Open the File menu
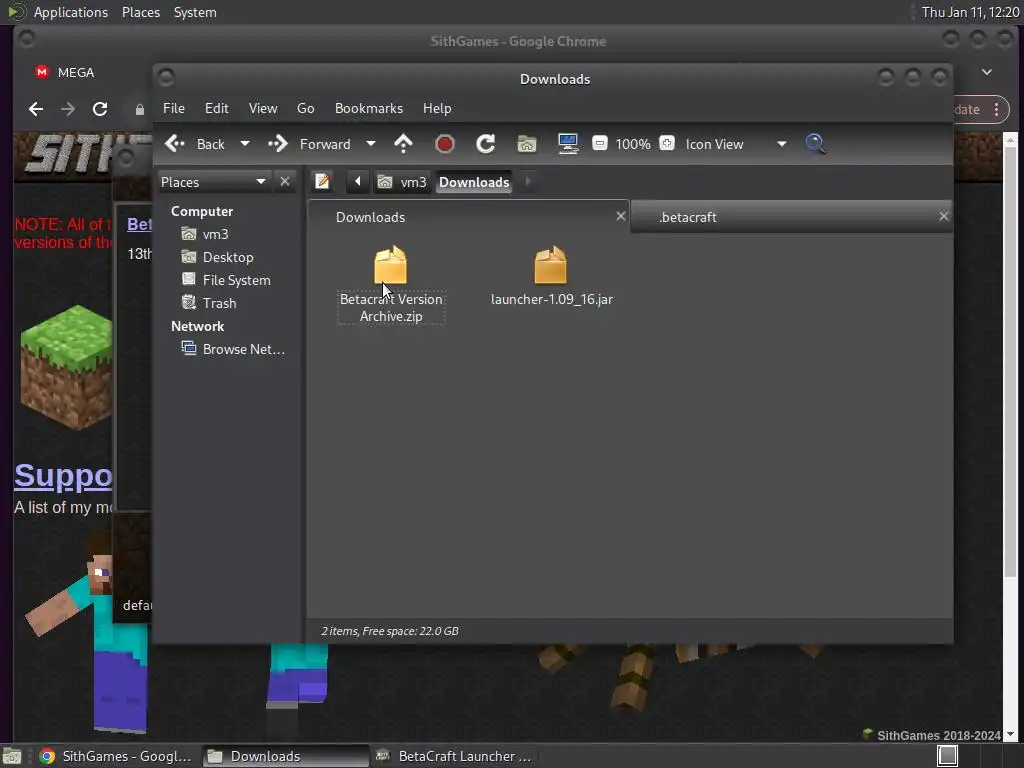Screen dimensions: 1024x768 pos(174,108)
